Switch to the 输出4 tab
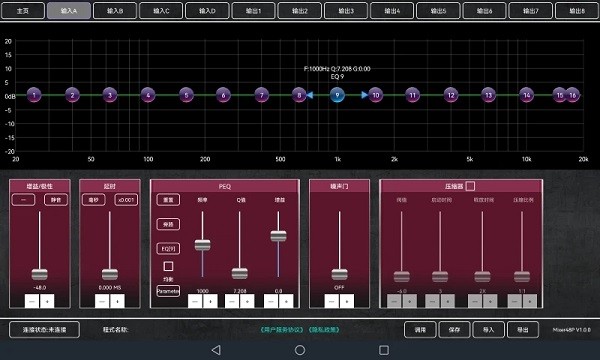This screenshot has height=360, width=600. pyautogui.click(x=392, y=11)
